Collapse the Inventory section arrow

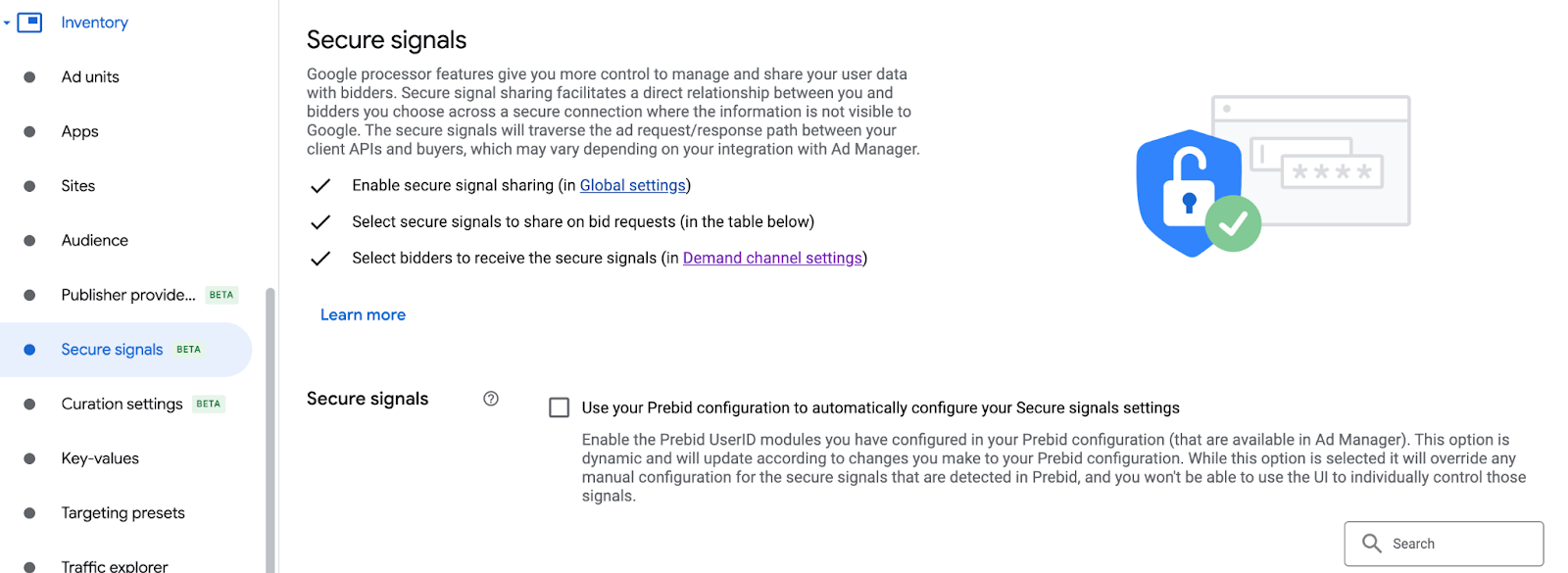pyautogui.click(x=7, y=23)
